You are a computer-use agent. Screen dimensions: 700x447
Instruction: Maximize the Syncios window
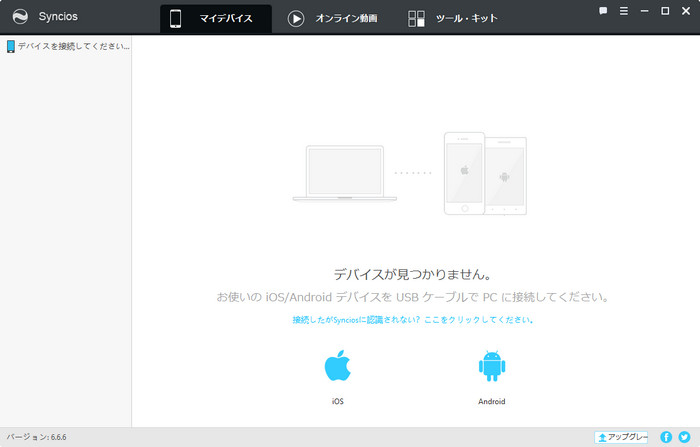click(x=665, y=11)
